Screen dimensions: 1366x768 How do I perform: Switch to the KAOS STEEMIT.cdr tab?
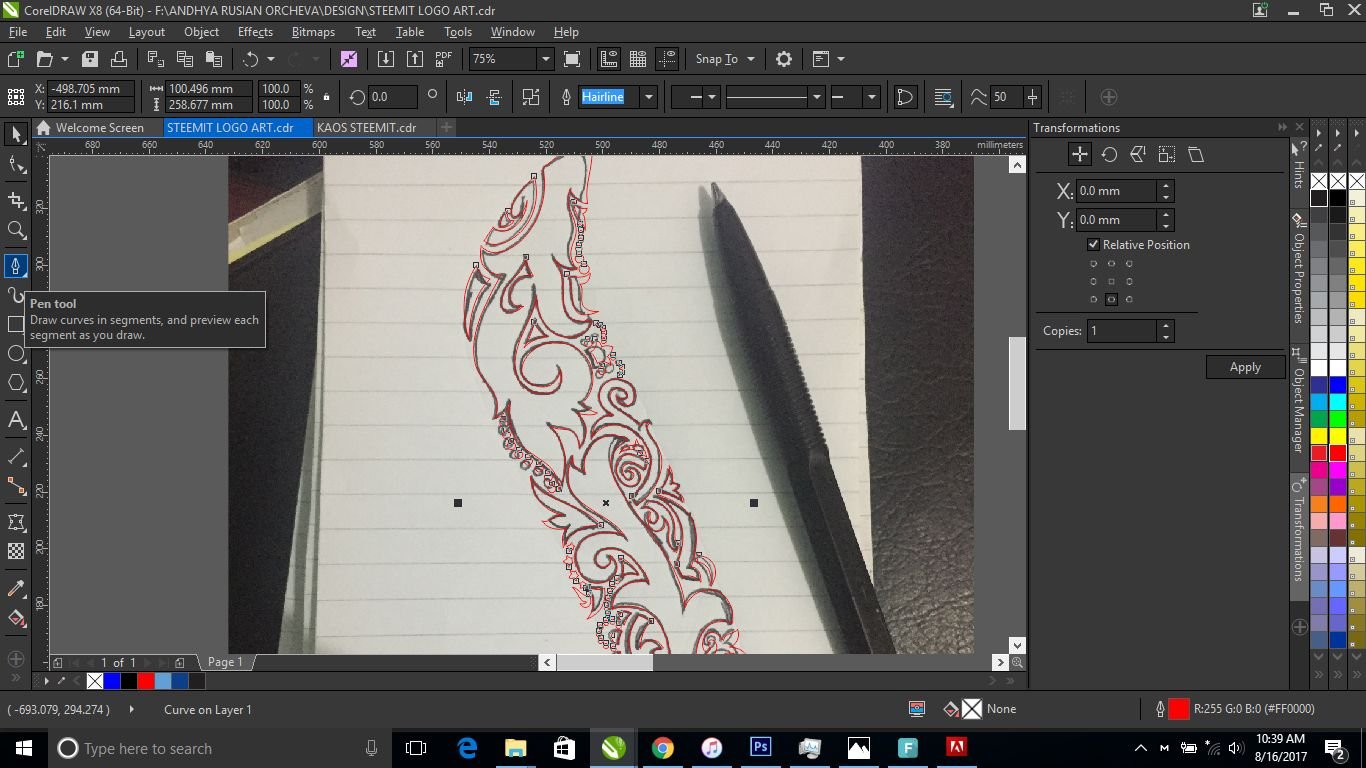pyautogui.click(x=366, y=128)
